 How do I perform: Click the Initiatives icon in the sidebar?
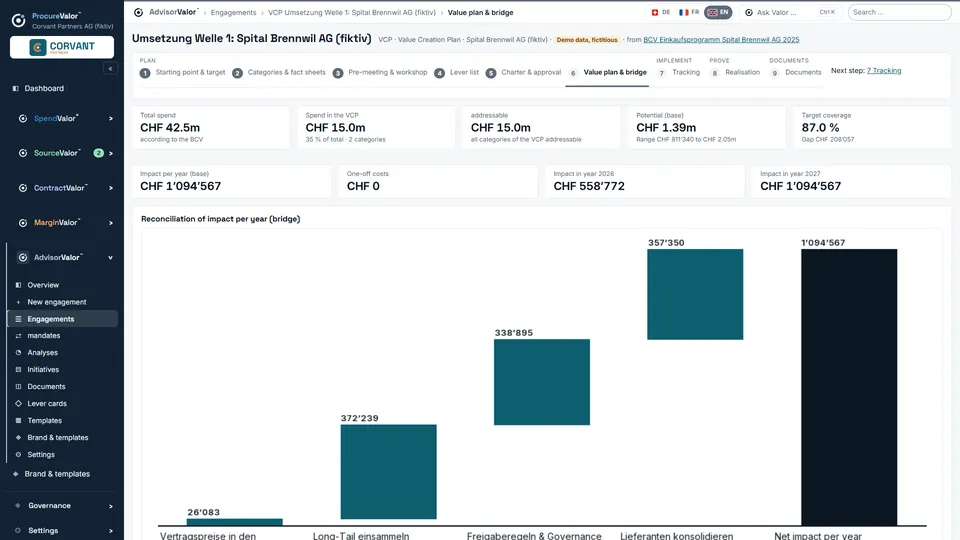click(18, 370)
